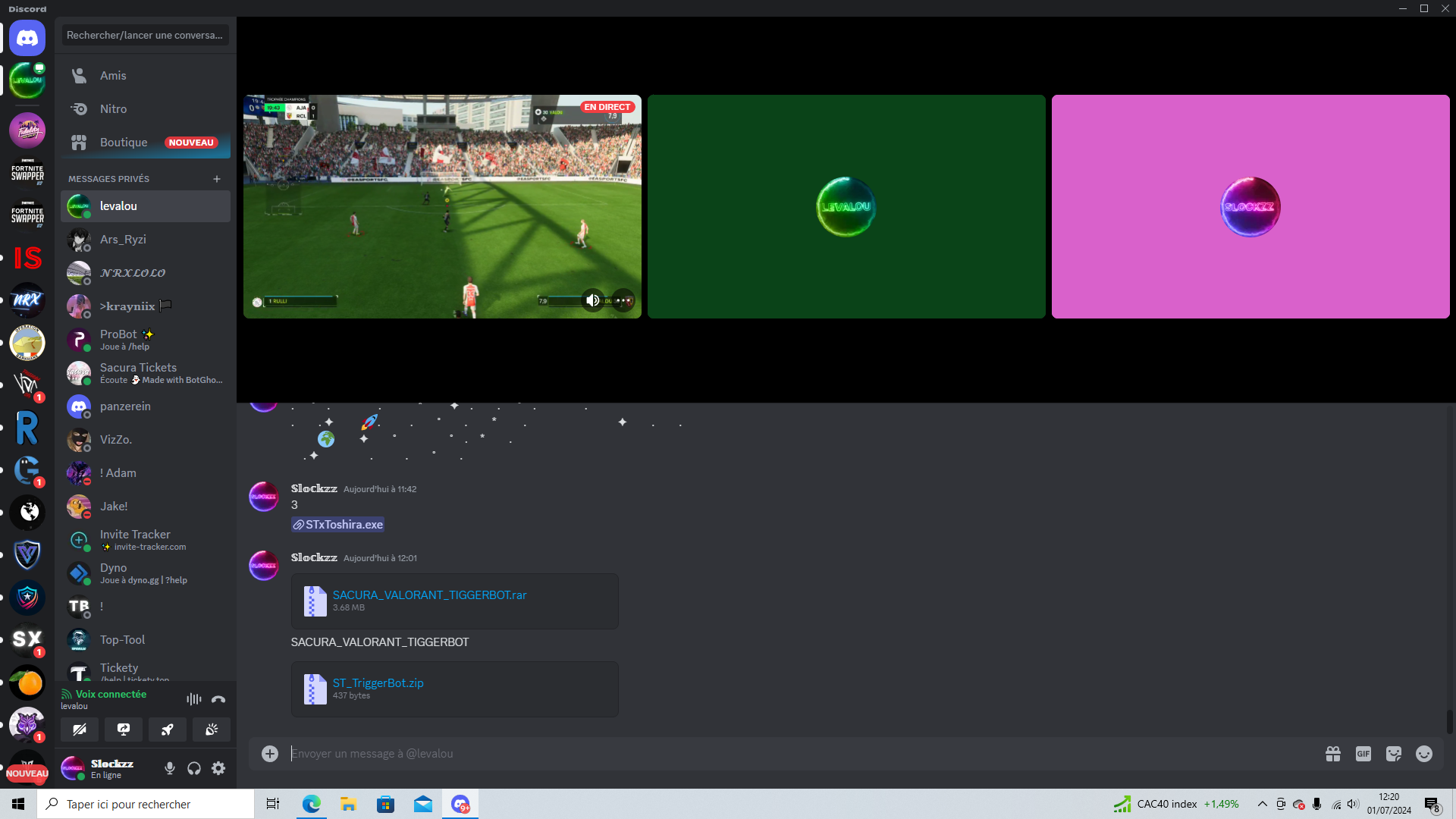Mute the live stream volume icon
Image resolution: width=1456 pixels, height=819 pixels.
pyautogui.click(x=593, y=300)
